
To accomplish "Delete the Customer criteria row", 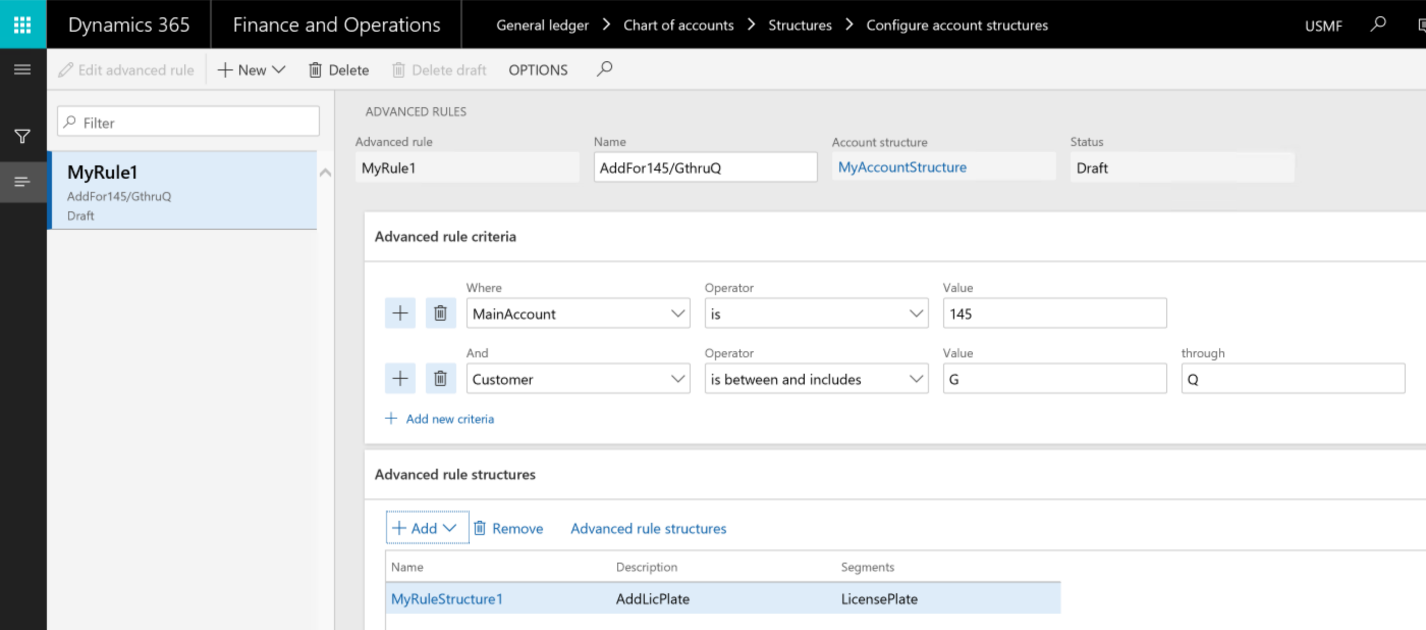I will coord(440,379).
